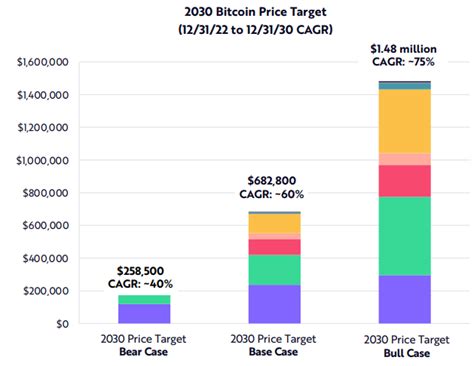Select the yellow segment of Bull Case bar

point(405,121)
